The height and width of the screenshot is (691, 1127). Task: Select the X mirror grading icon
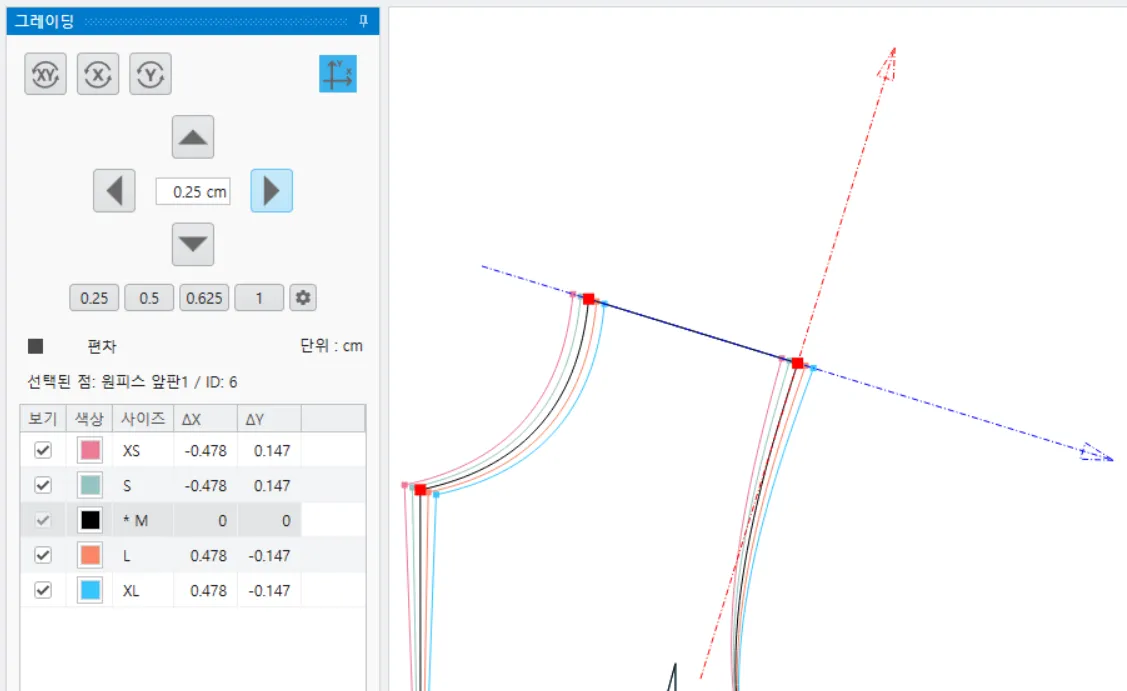pyautogui.click(x=98, y=74)
